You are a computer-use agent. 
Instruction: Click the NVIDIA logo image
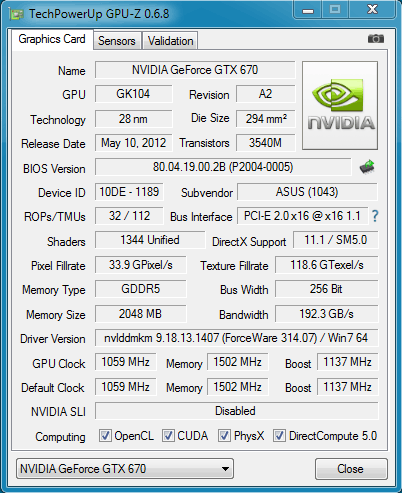340,105
